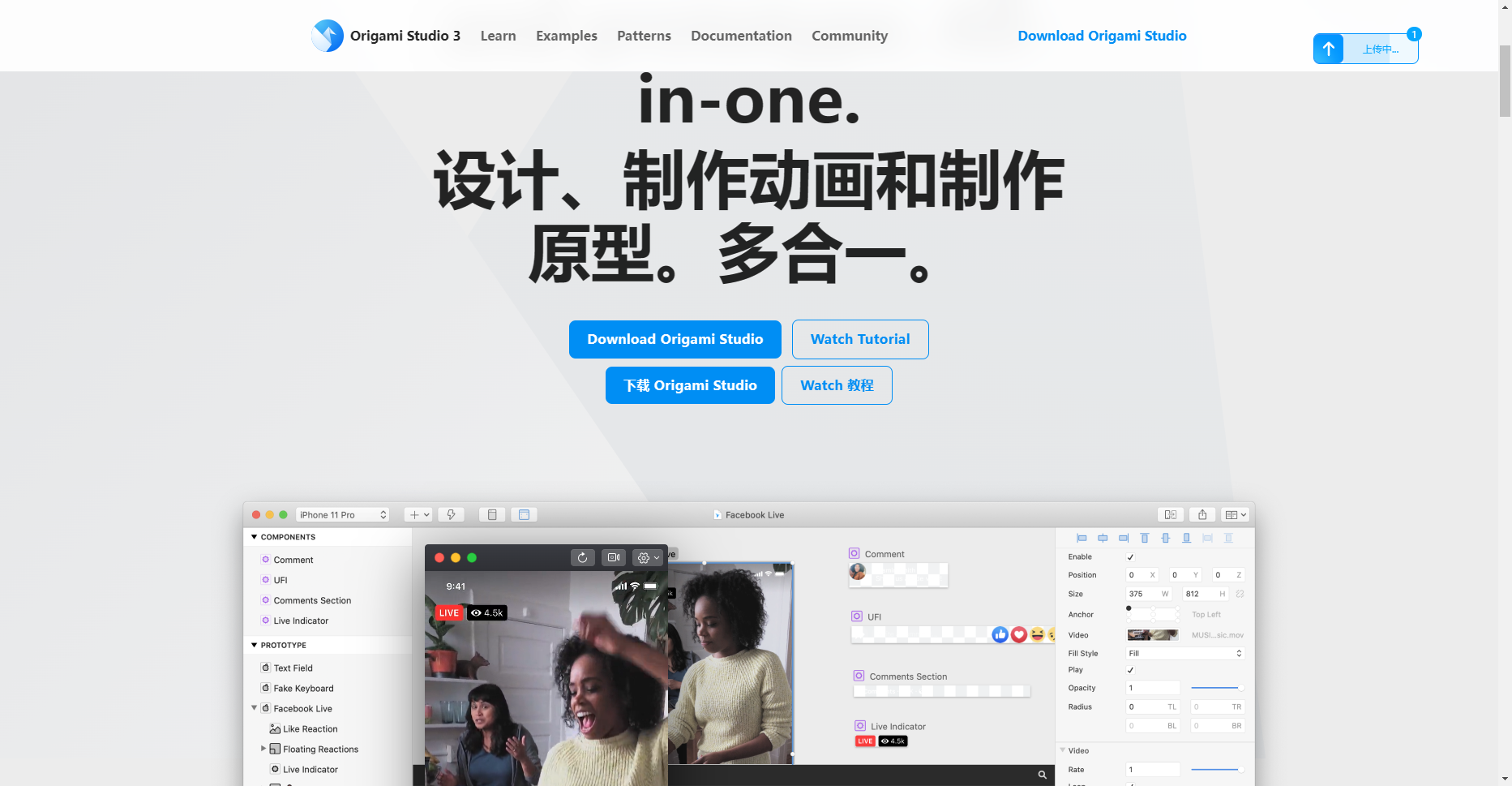1512x786 pixels.
Task: Click the split view icon in Origami toolbar
Action: 1171,514
